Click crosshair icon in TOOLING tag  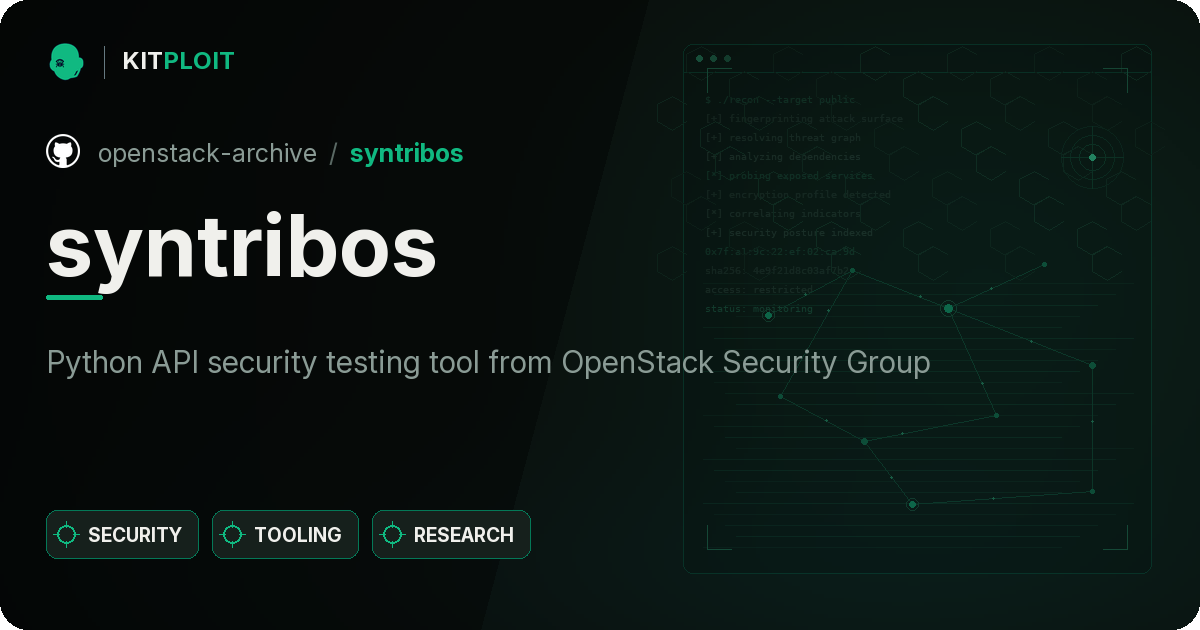coord(233,535)
